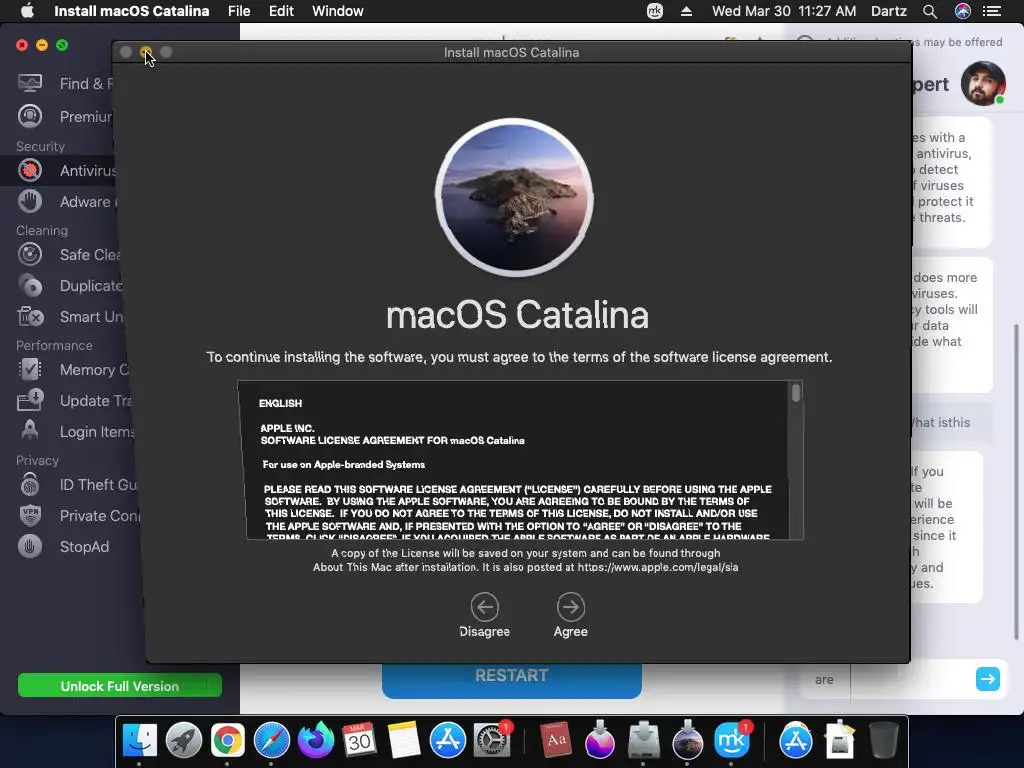
Task: Open Notification Center list icon
Action: (993, 11)
